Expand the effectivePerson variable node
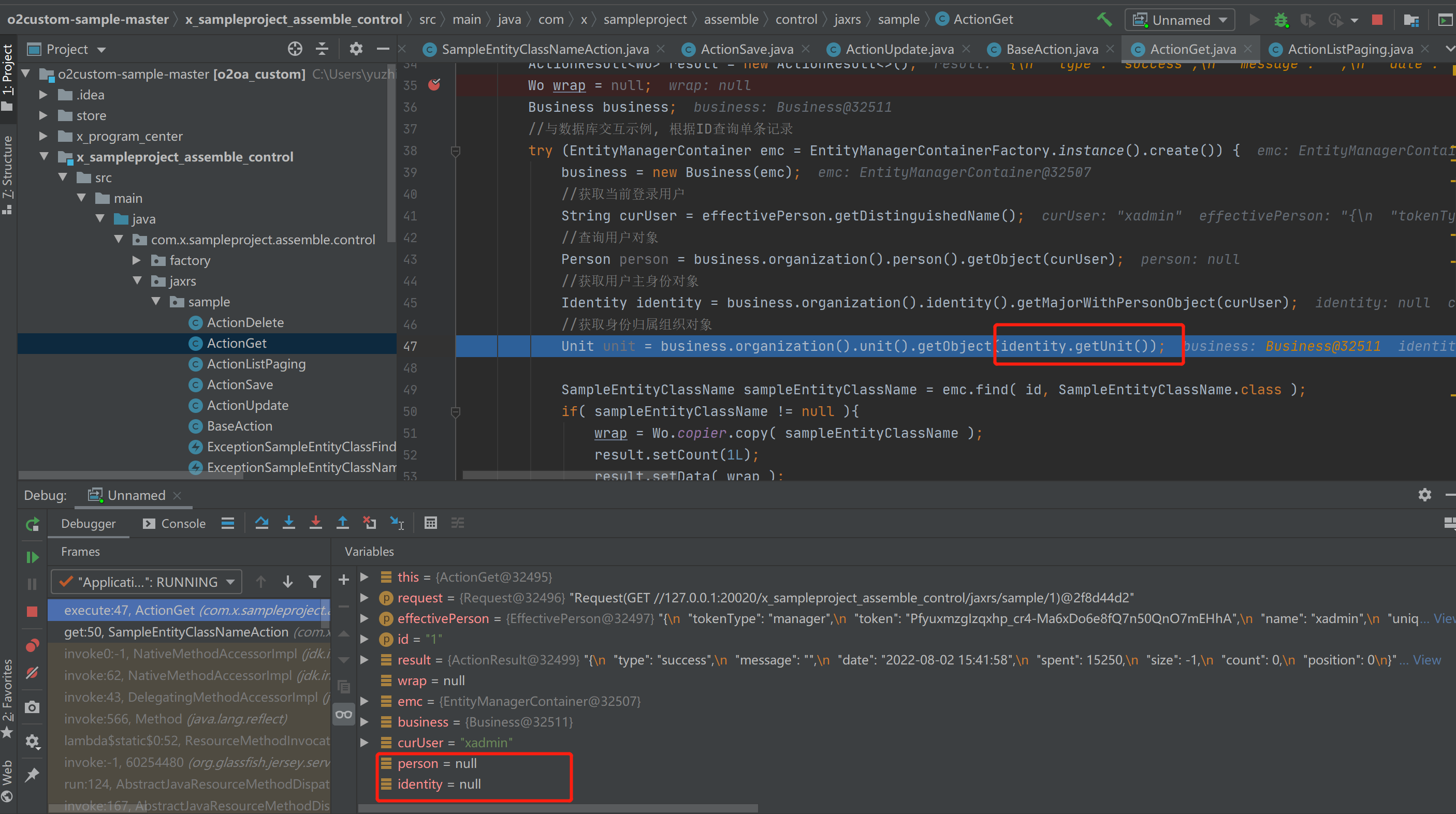 (365, 618)
